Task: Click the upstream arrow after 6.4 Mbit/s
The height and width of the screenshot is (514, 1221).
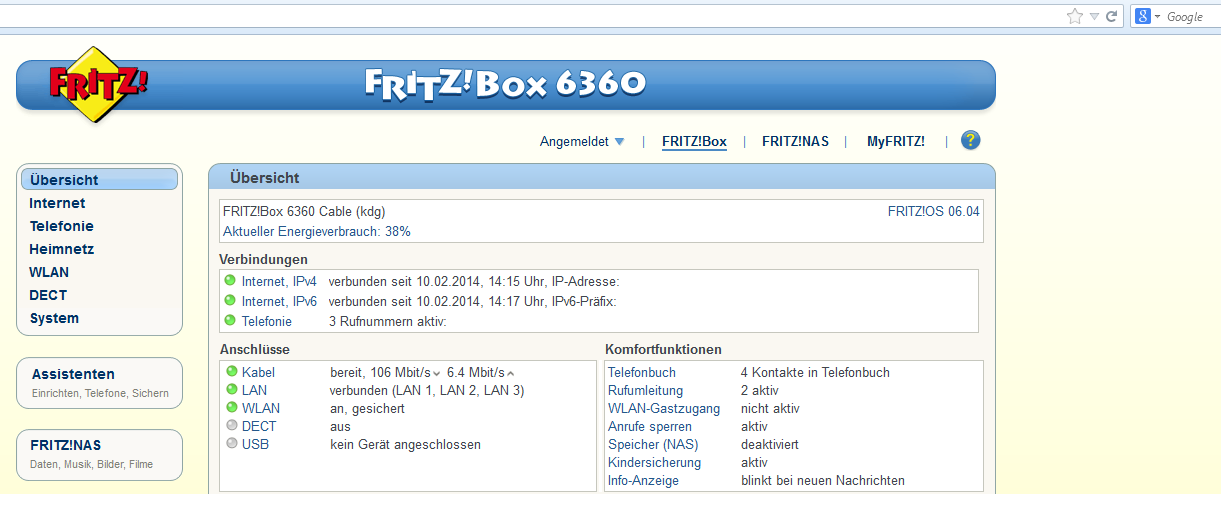Action: (x=510, y=374)
